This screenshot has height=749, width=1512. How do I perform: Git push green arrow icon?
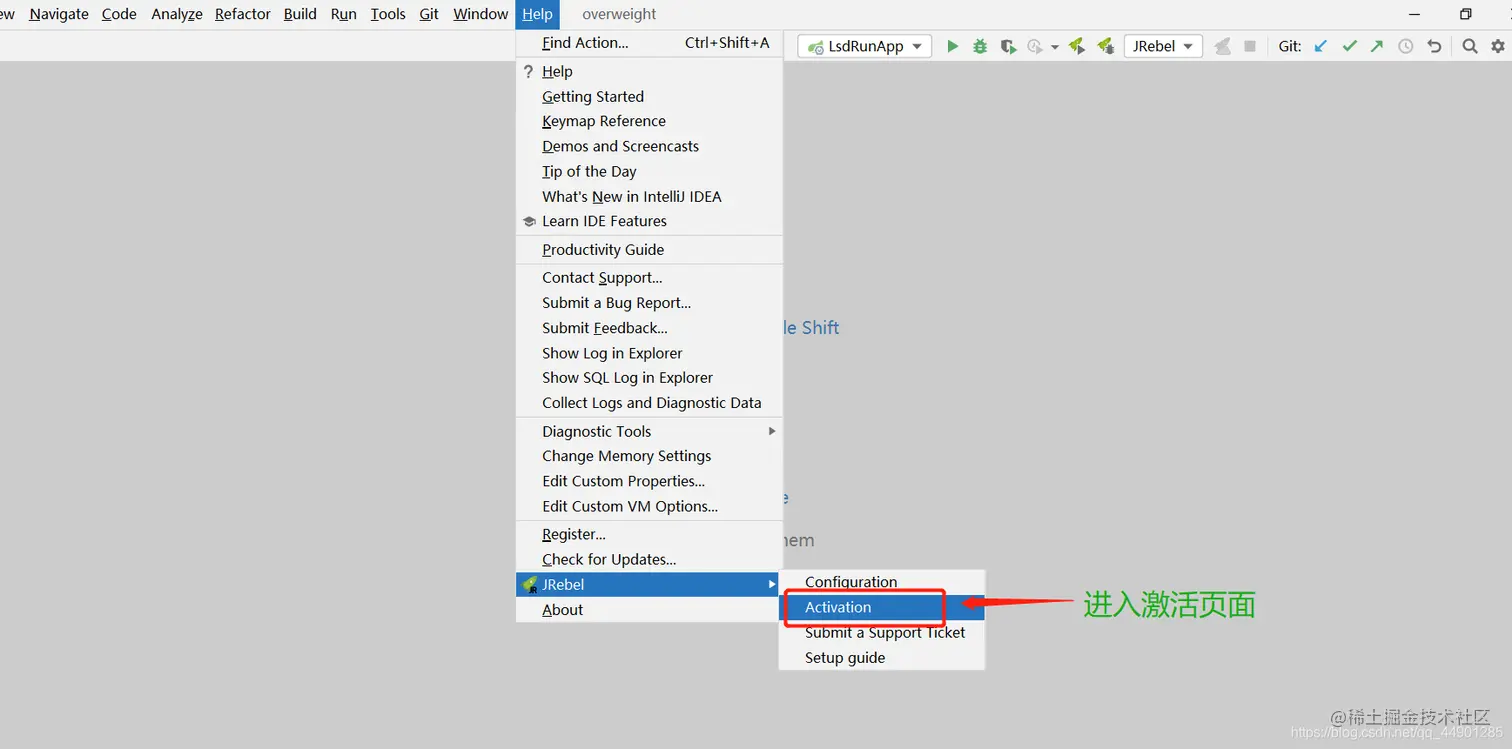pyautogui.click(x=1377, y=46)
